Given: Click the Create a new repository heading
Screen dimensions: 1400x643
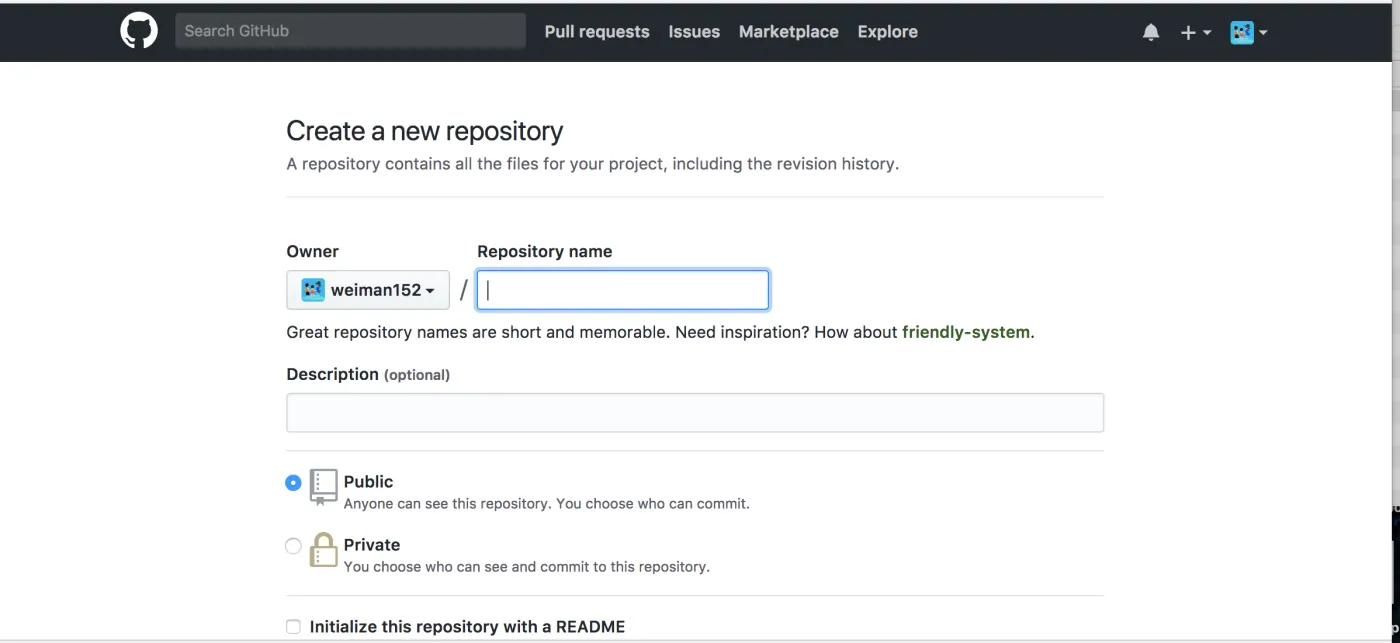Looking at the screenshot, I should 425,131.
